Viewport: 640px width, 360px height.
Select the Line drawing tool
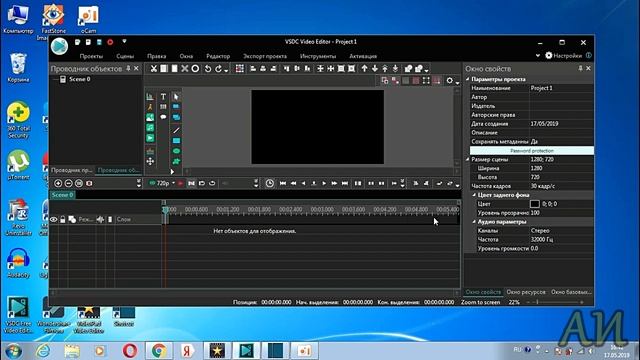[x=176, y=130]
